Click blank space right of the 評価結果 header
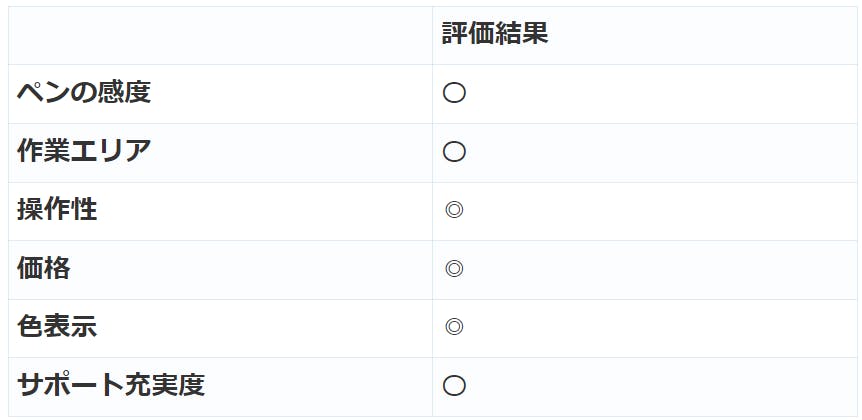The height and width of the screenshot is (420, 862). pos(700,35)
